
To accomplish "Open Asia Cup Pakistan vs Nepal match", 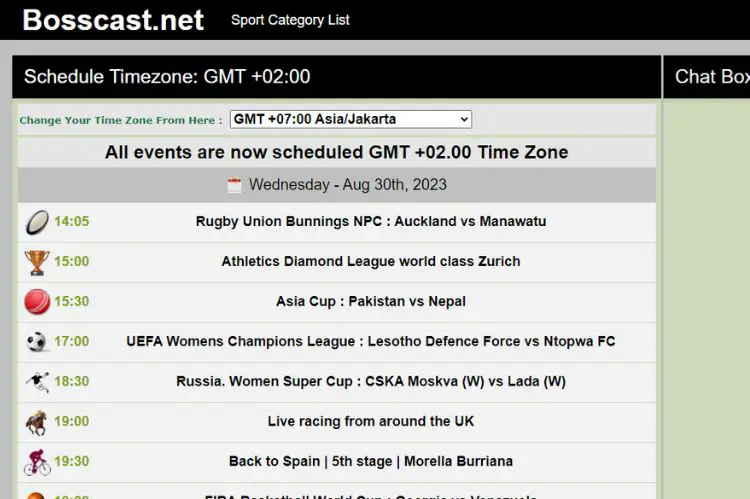I will tap(371, 301).
